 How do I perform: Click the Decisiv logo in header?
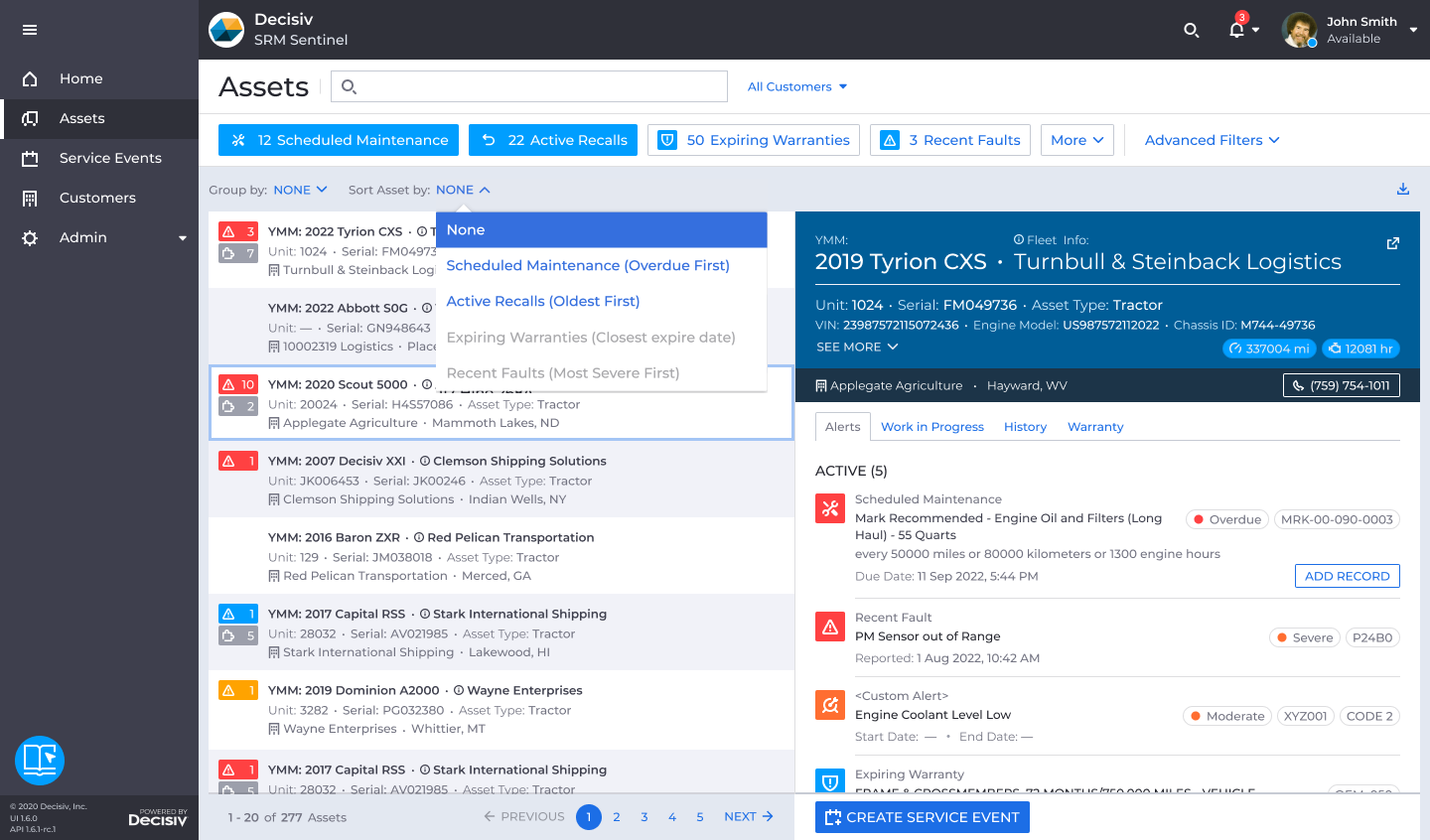click(x=226, y=30)
